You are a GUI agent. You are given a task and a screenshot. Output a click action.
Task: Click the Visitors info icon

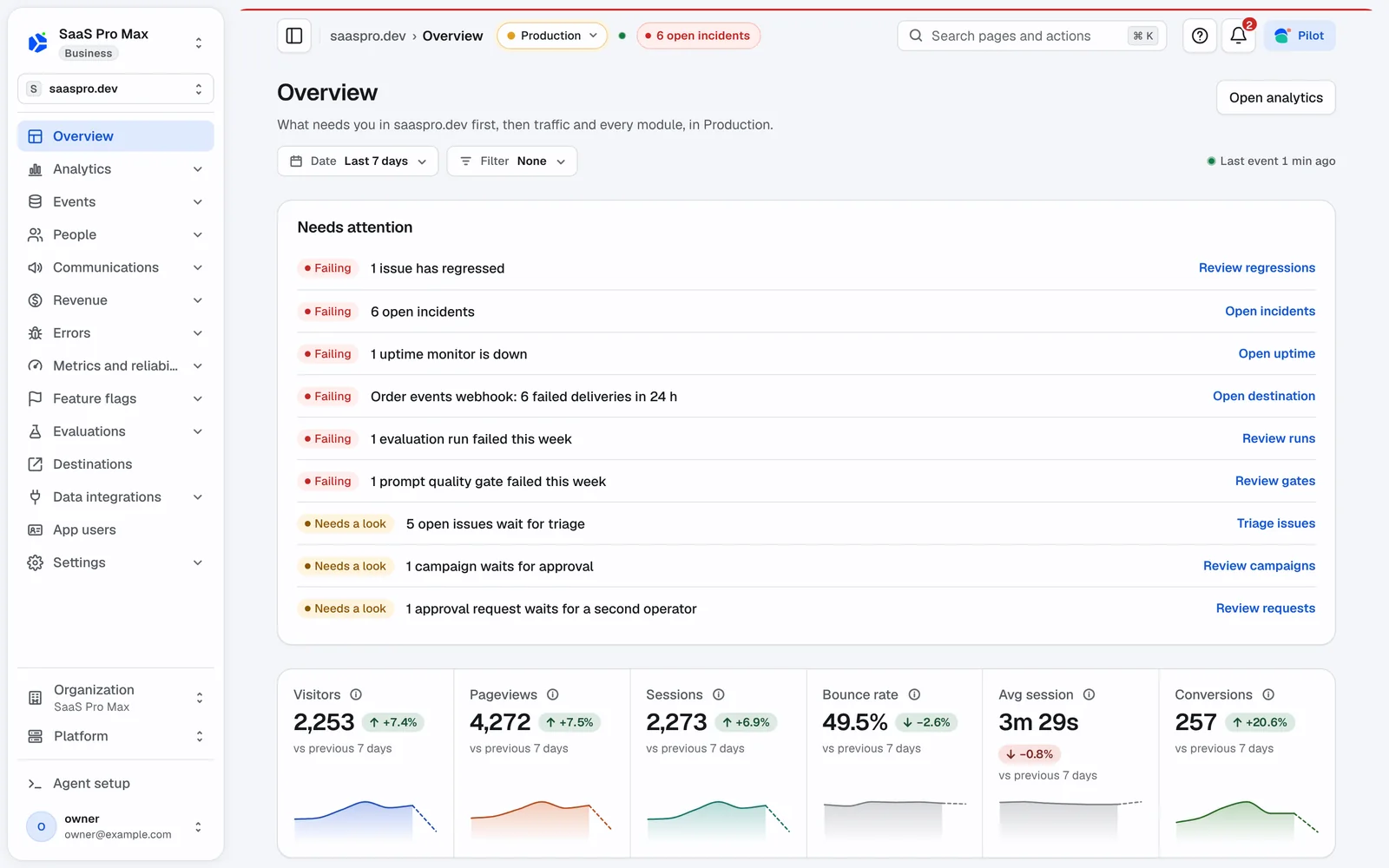(x=356, y=694)
